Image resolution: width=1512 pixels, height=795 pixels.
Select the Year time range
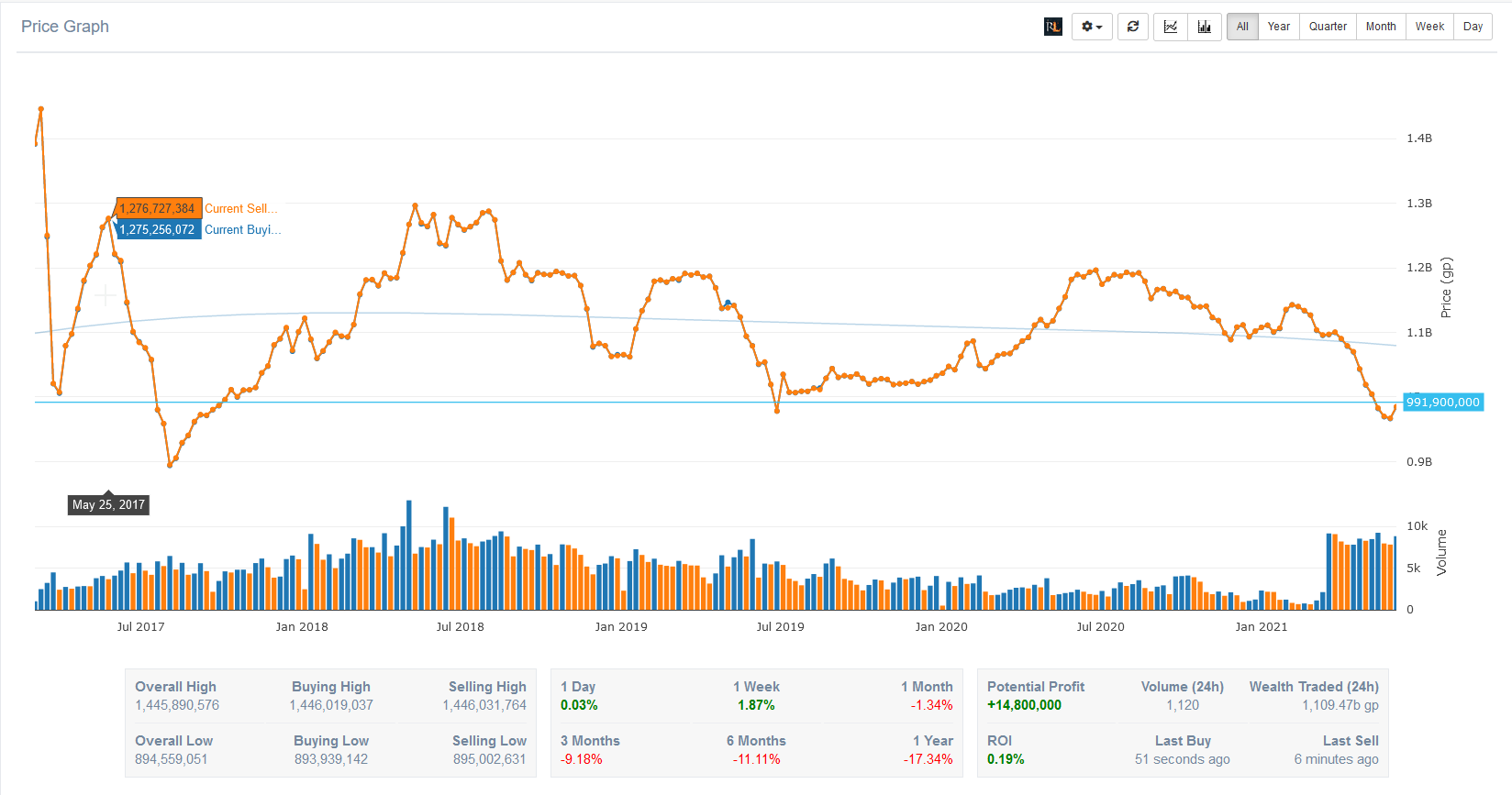pos(1278,27)
